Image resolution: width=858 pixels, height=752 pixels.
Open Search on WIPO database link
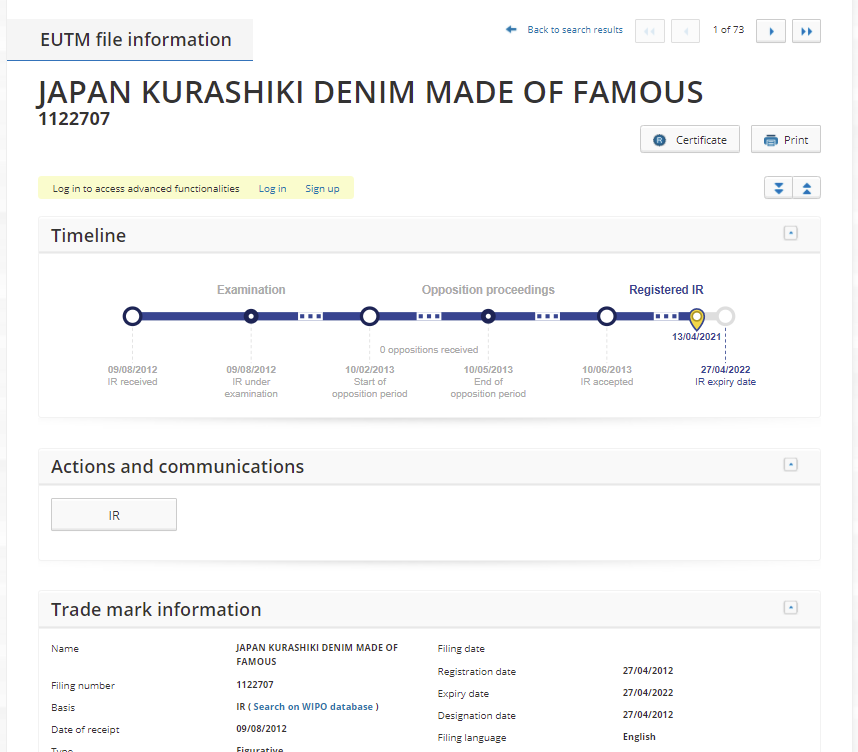(x=313, y=707)
